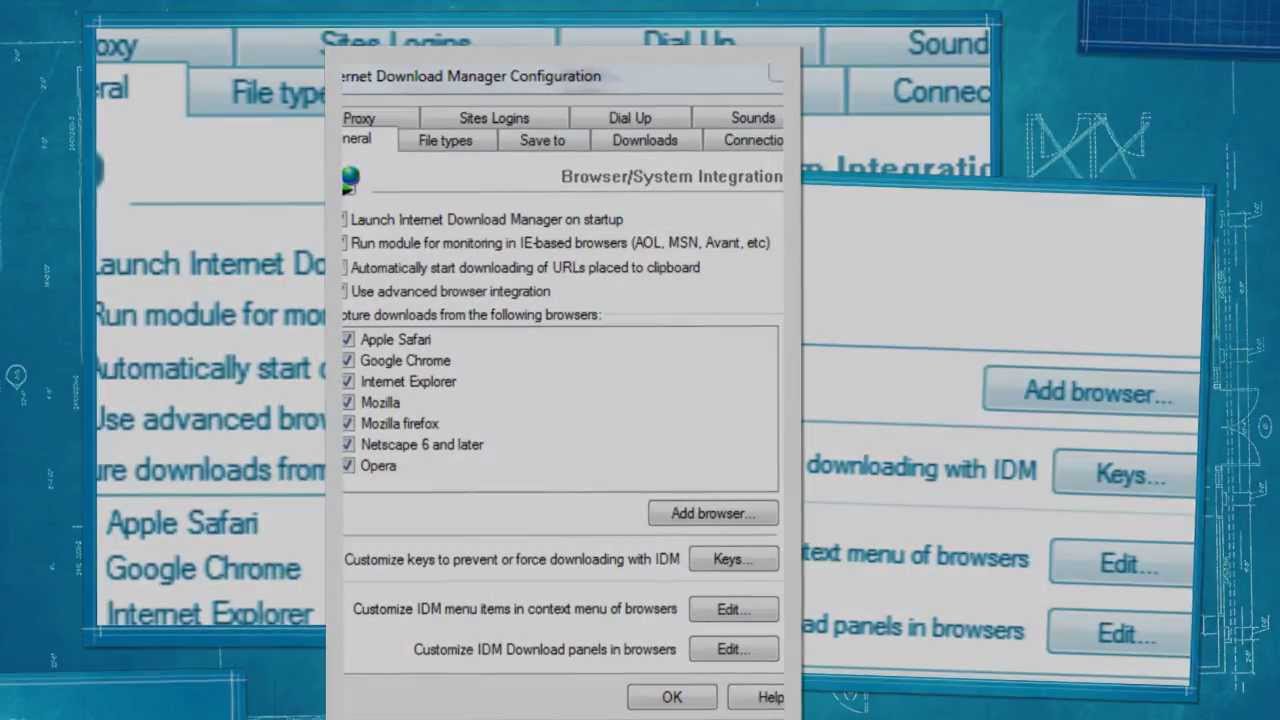Click Add browser... in the sharp center dialog
Image resolution: width=1280 pixels, height=720 pixels.
pyautogui.click(x=713, y=513)
